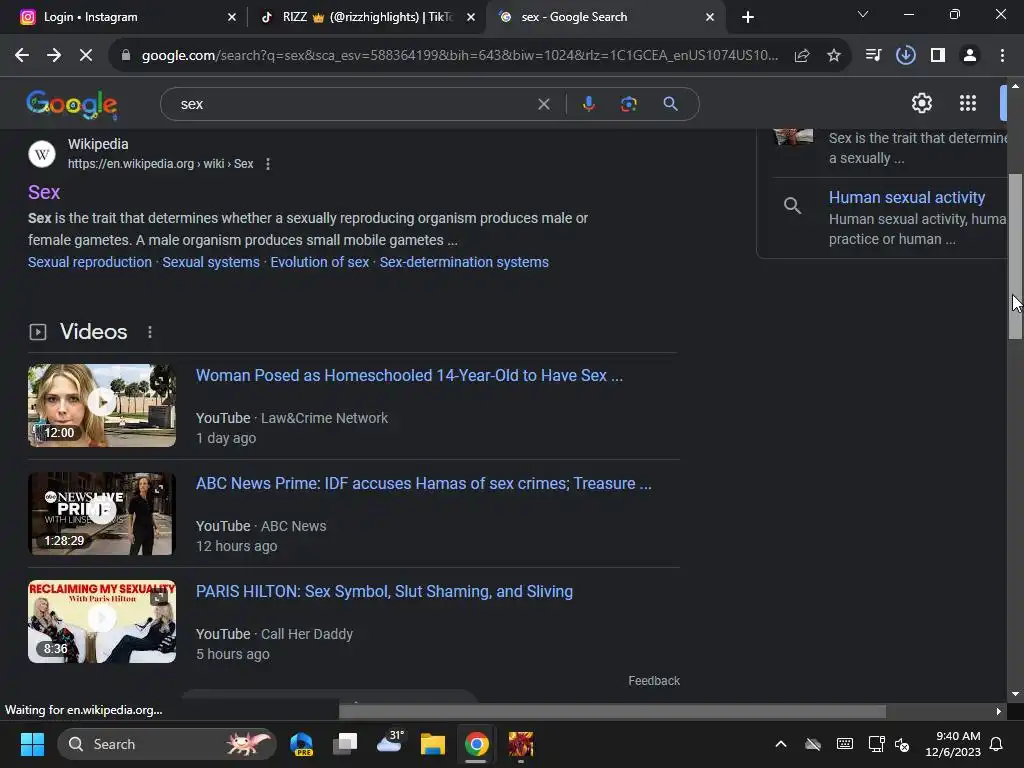Image resolution: width=1024 pixels, height=768 pixels.
Task: Switch to the RIZZ TikTok tab
Action: point(368,17)
